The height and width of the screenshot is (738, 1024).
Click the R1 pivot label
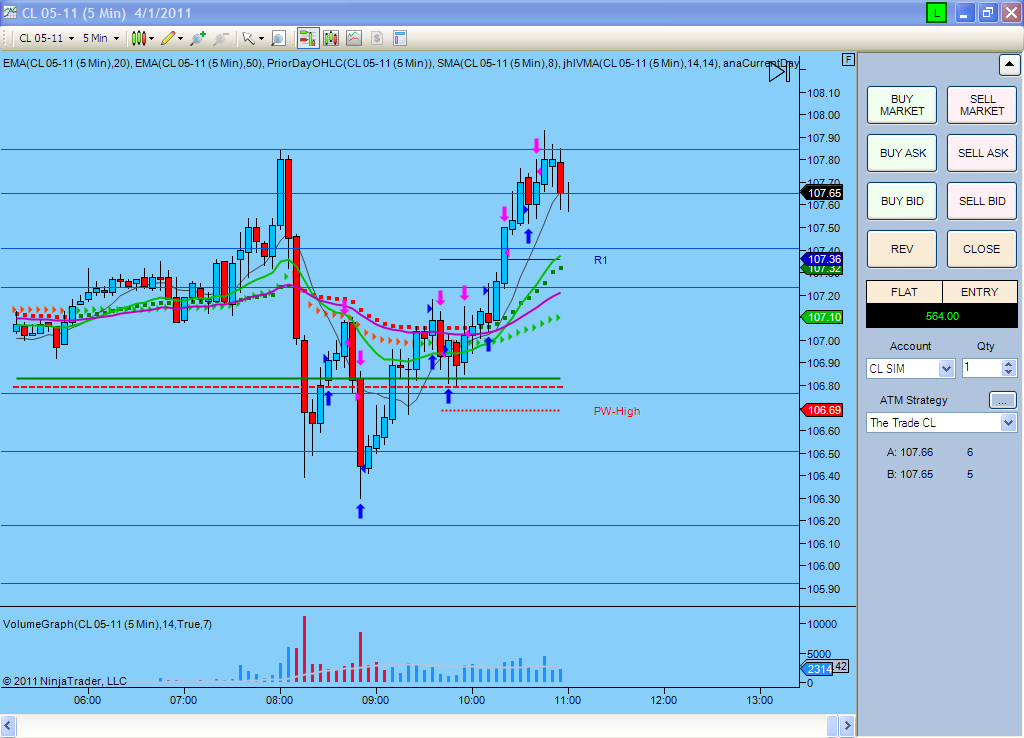pyautogui.click(x=600, y=261)
